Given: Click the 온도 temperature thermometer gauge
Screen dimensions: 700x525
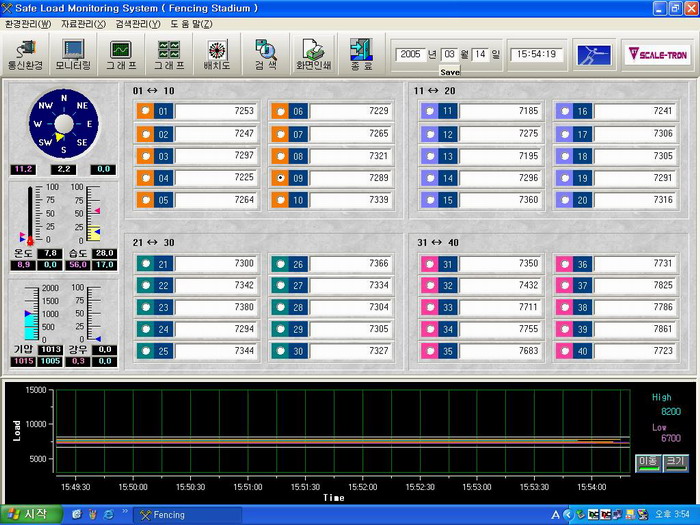Looking at the screenshot, I should pyautogui.click(x=30, y=214).
